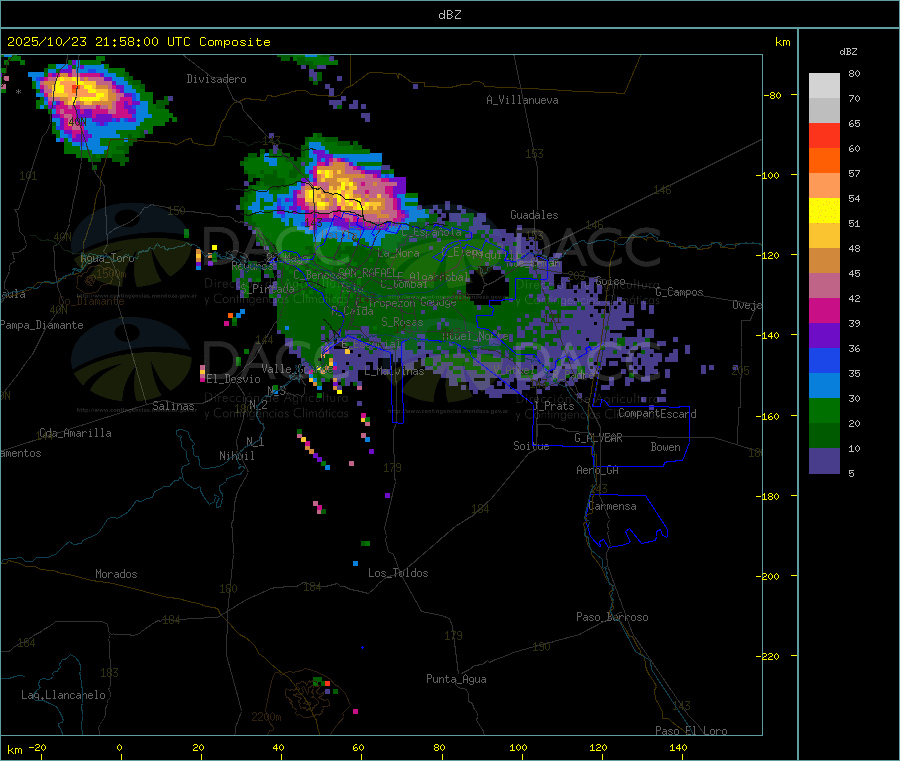Select the magenta 42 dBZ legend swatch
This screenshot has width=900, height=761.
click(x=824, y=310)
